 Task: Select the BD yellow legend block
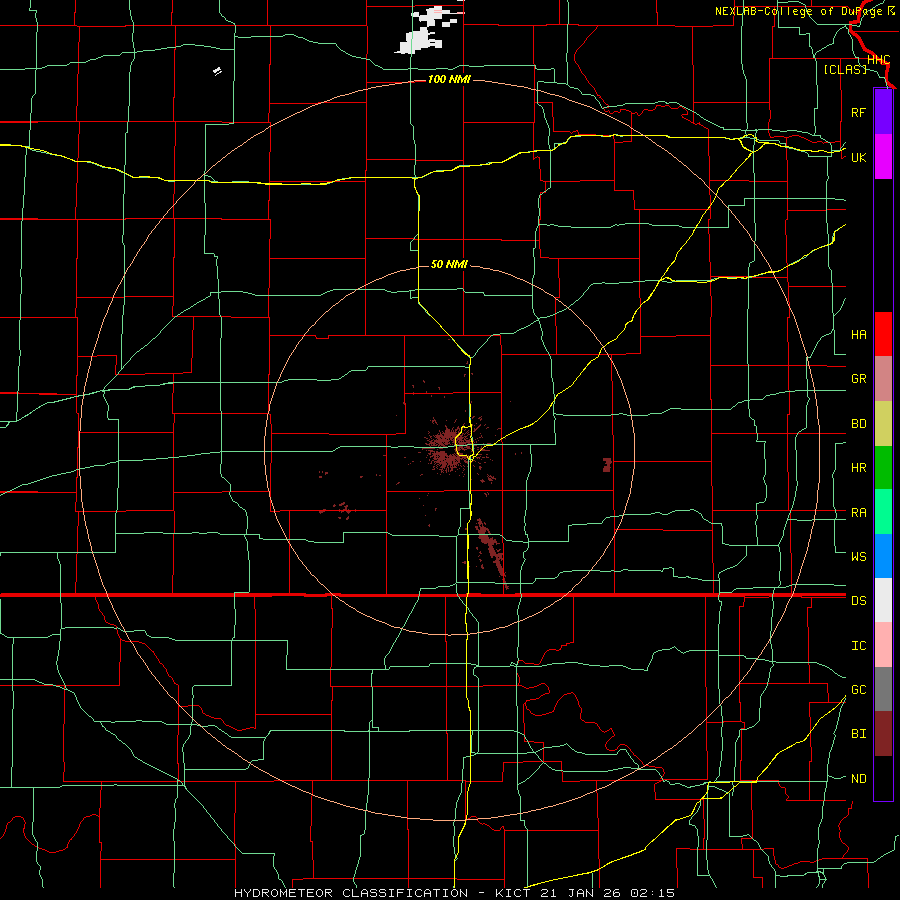(883, 424)
